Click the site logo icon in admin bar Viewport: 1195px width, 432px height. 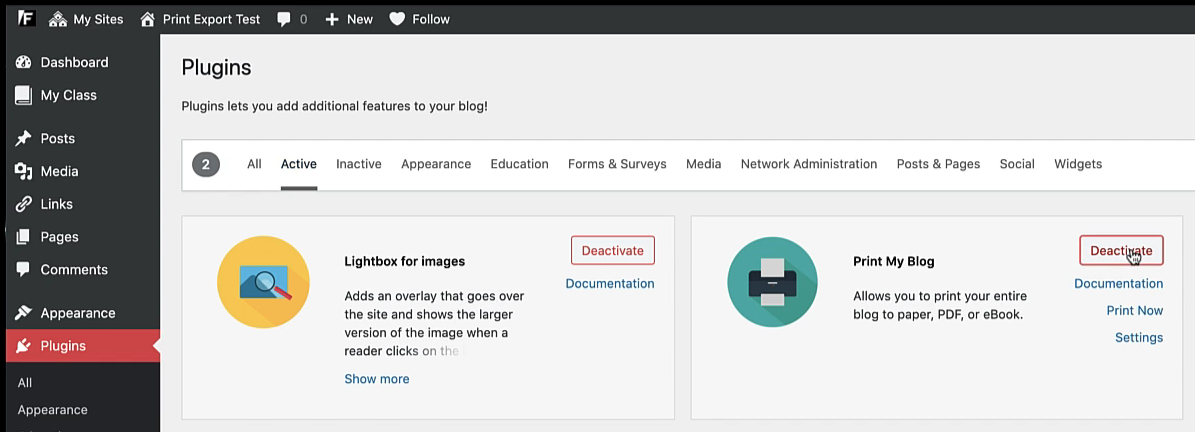pos(27,18)
